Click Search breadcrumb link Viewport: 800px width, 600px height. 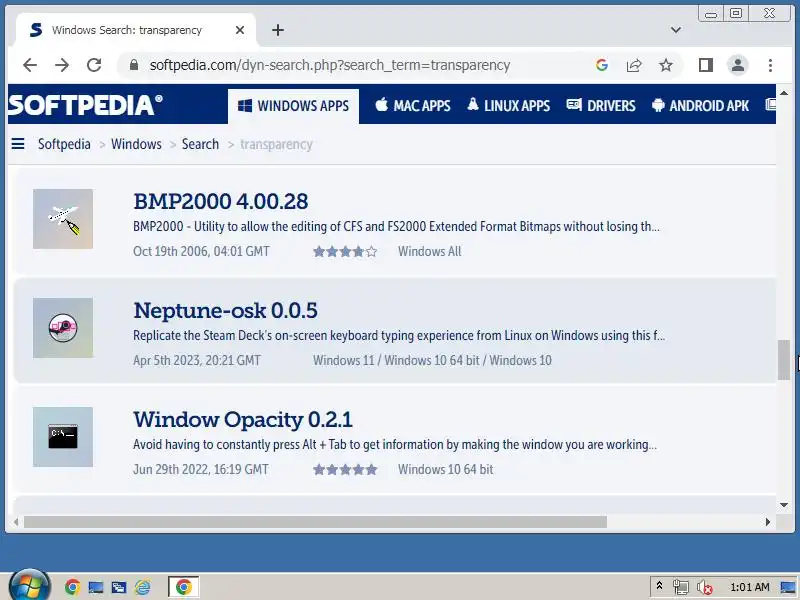200,144
